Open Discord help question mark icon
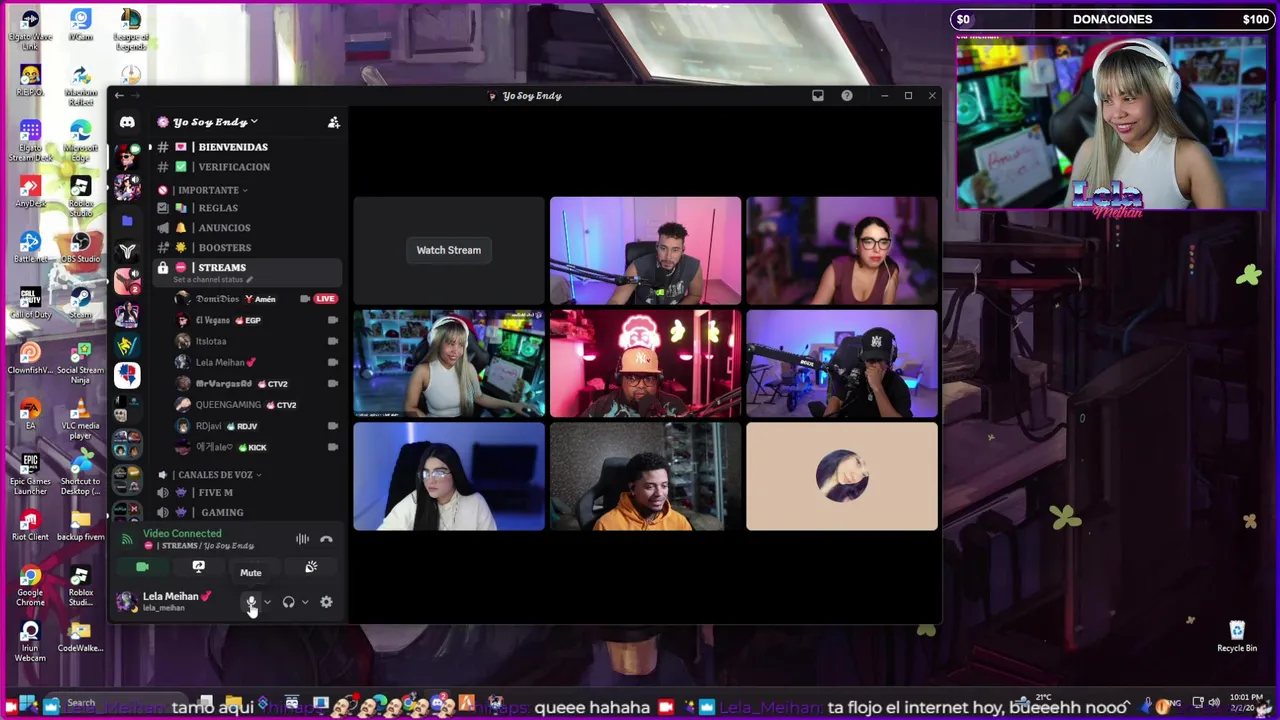 [847, 96]
